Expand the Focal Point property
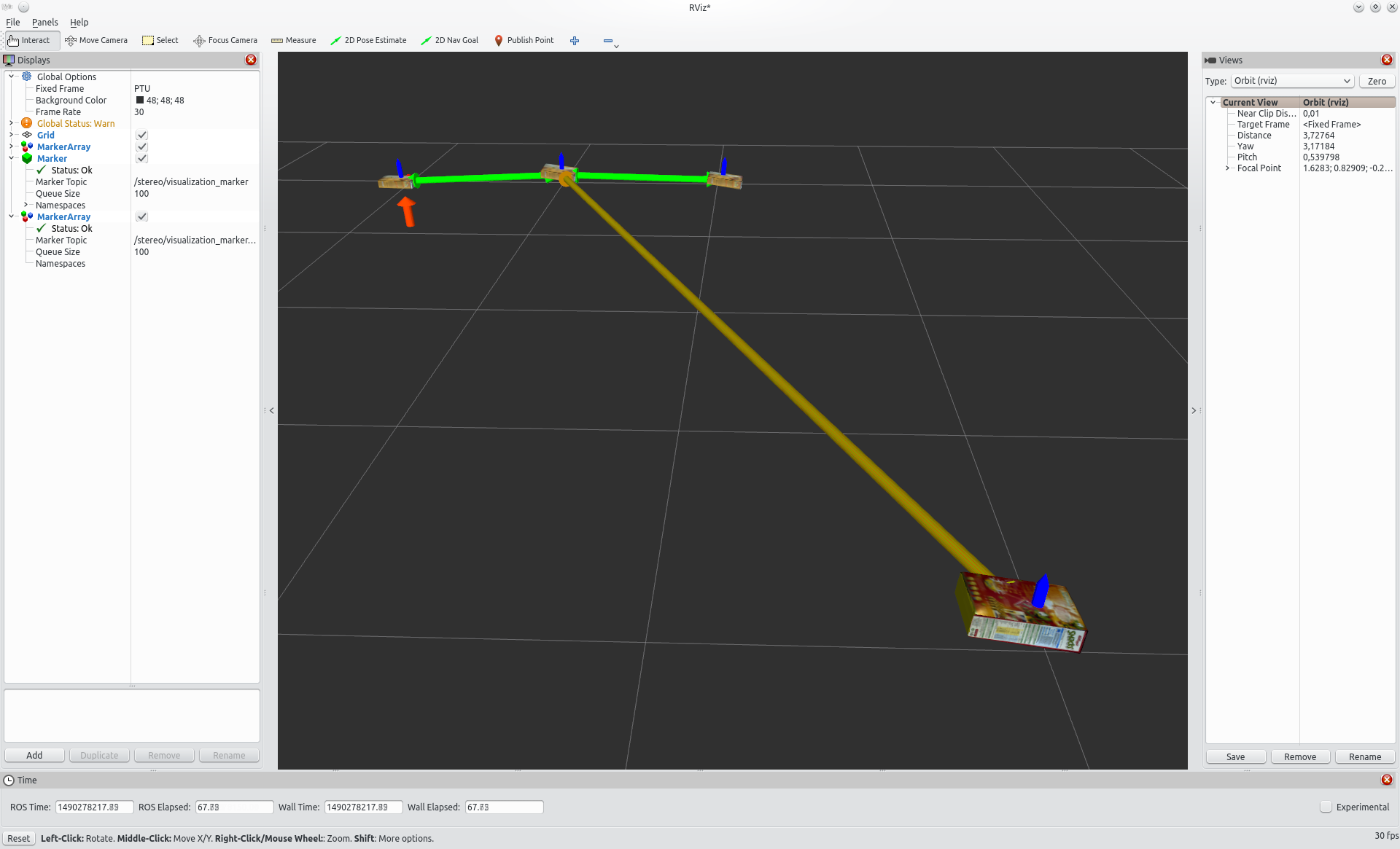Image resolution: width=1400 pixels, height=849 pixels. [x=1227, y=168]
